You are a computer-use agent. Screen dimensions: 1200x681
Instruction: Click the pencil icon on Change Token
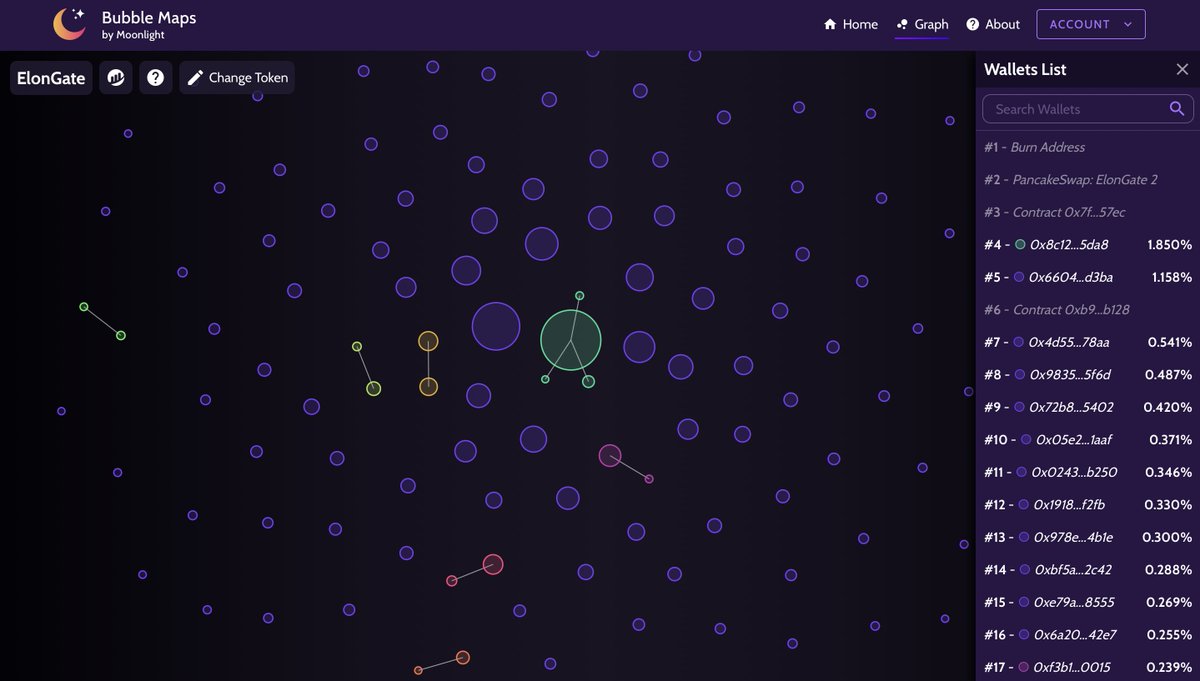193,77
